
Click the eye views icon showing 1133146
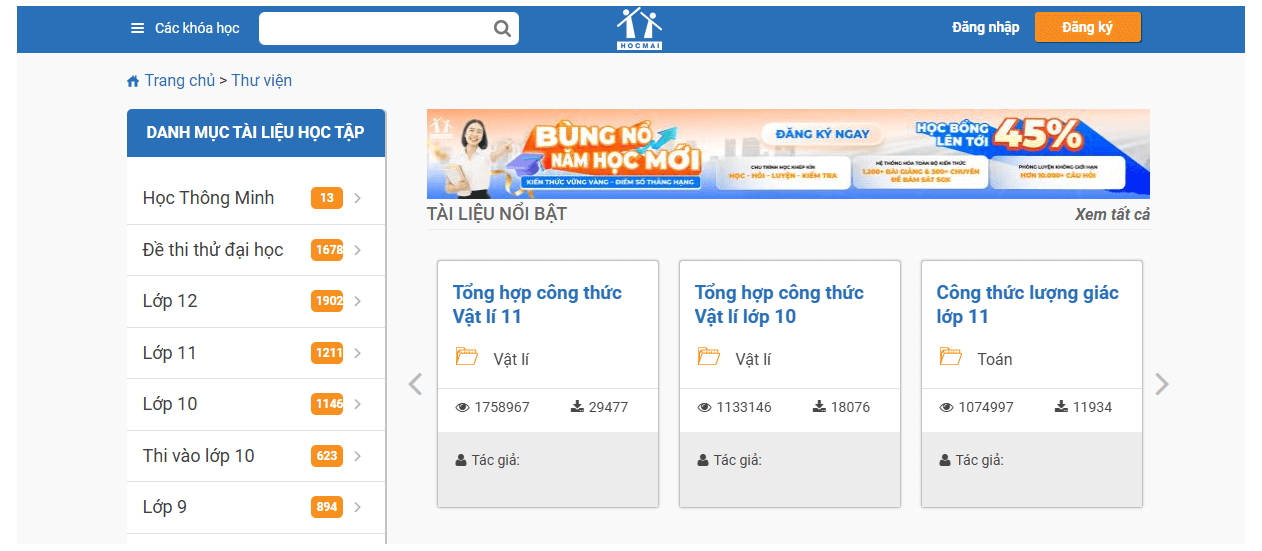[704, 407]
